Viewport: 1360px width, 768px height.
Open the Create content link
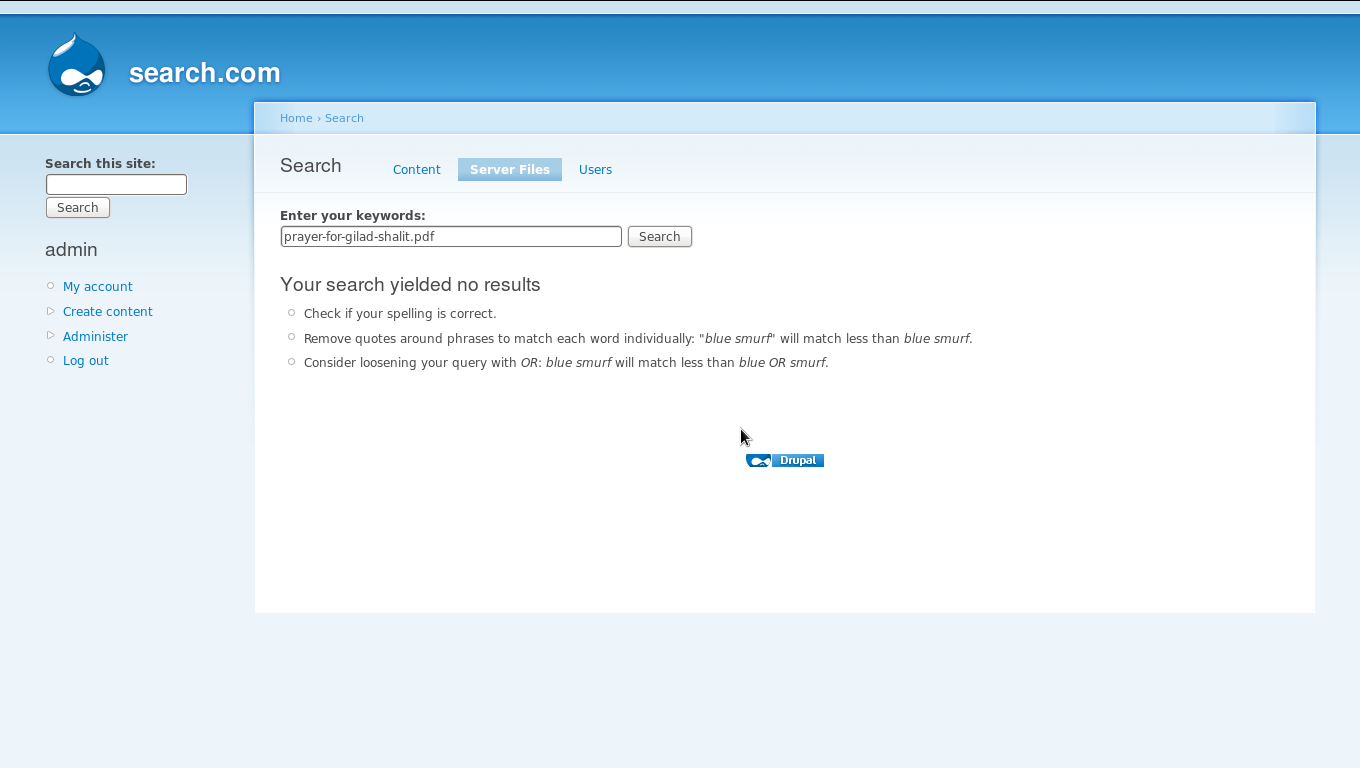[x=108, y=312]
